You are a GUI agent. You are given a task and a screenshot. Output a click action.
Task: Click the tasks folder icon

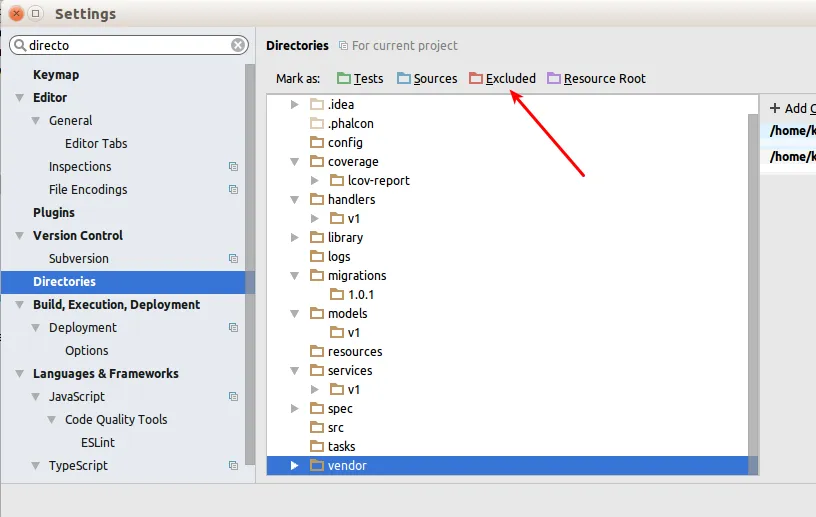pos(317,446)
